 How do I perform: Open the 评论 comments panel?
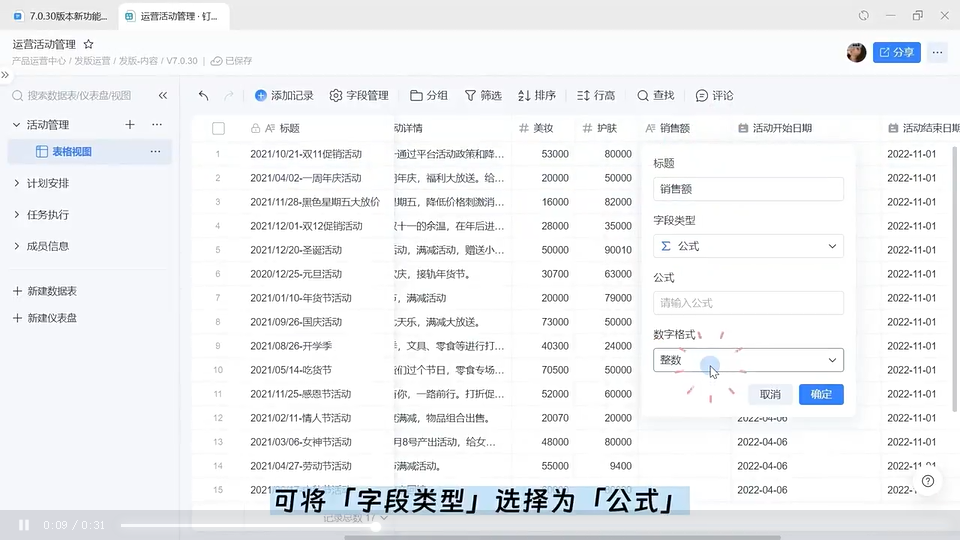coord(714,96)
